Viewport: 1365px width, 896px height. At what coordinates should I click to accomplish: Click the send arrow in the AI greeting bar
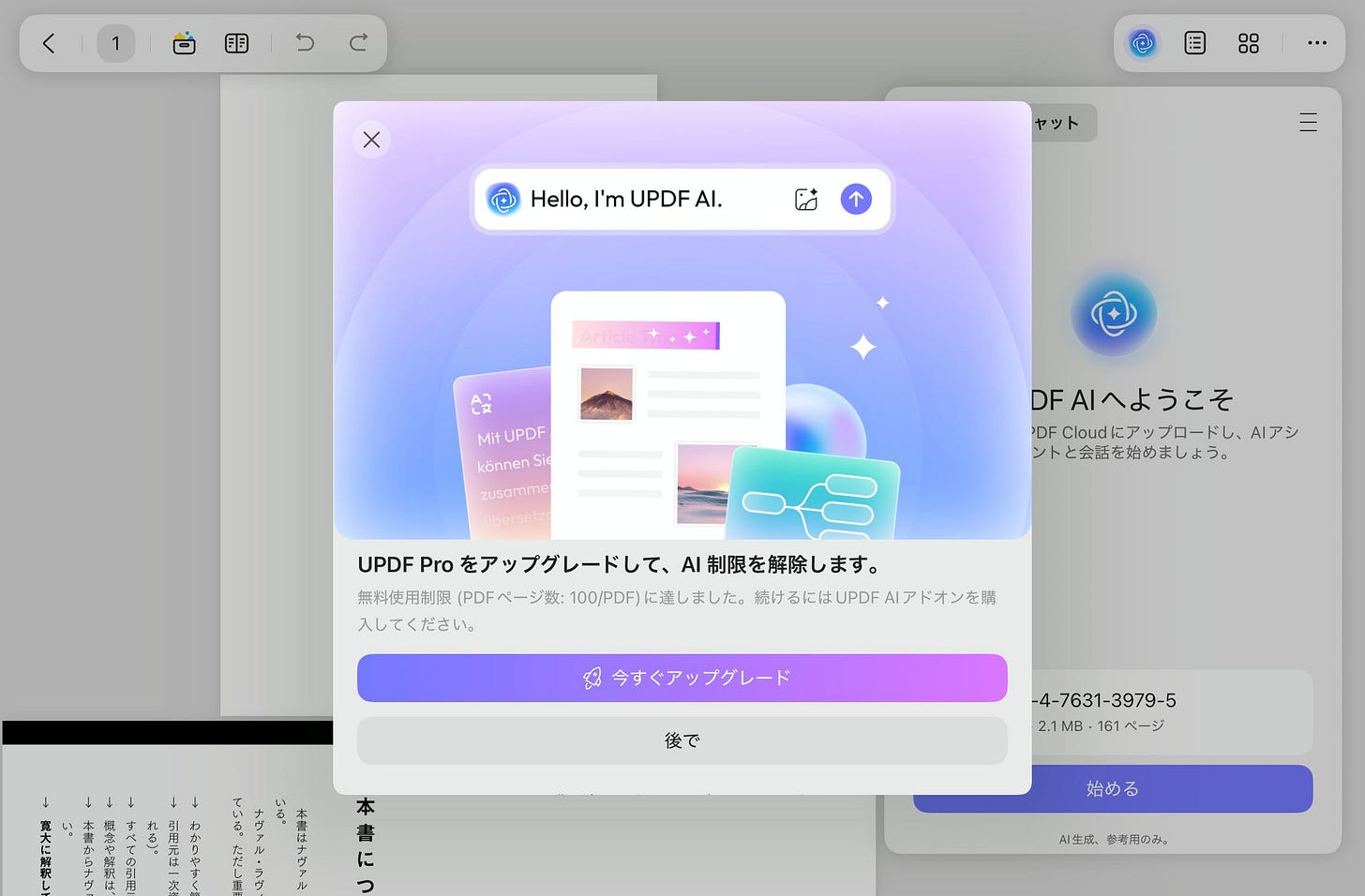[x=856, y=199]
